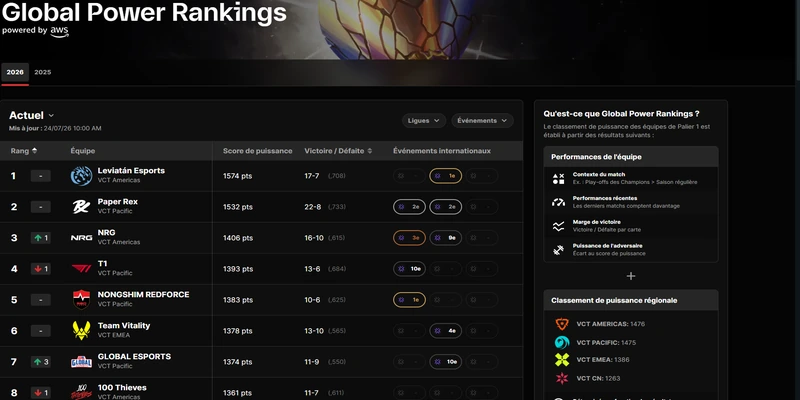Click T1's down 1 rank change indicator
Viewport: 800px width, 400px height.
[x=41, y=269]
